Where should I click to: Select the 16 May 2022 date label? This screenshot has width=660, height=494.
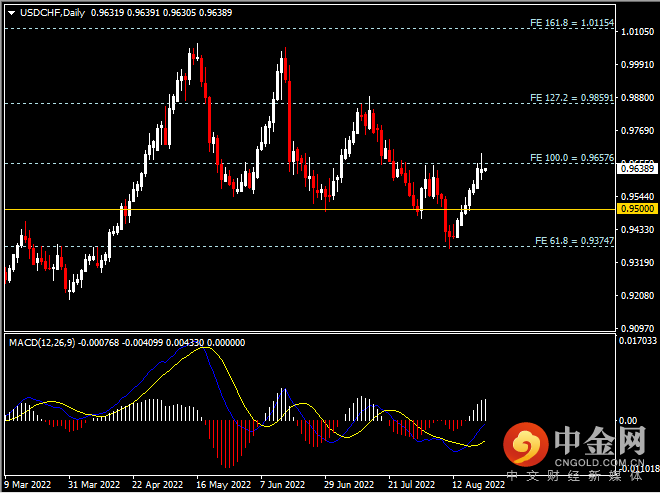pyautogui.click(x=223, y=485)
